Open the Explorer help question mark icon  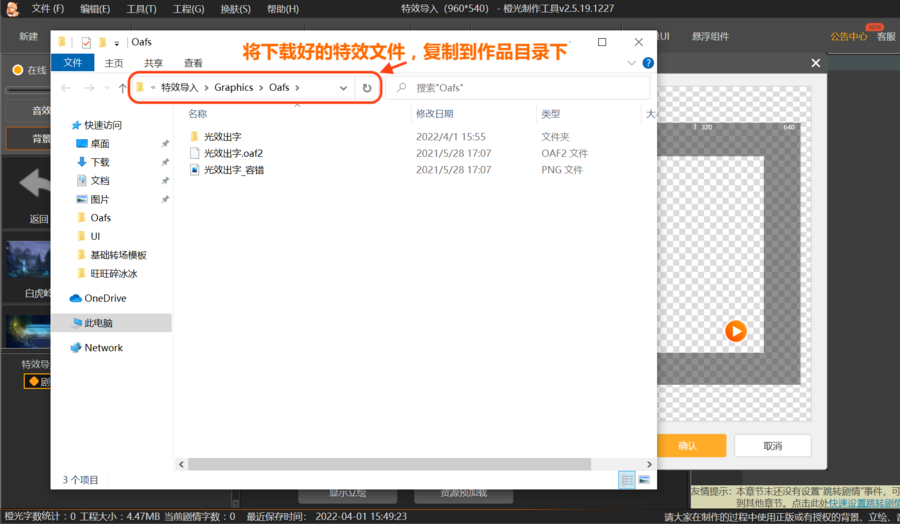point(648,63)
